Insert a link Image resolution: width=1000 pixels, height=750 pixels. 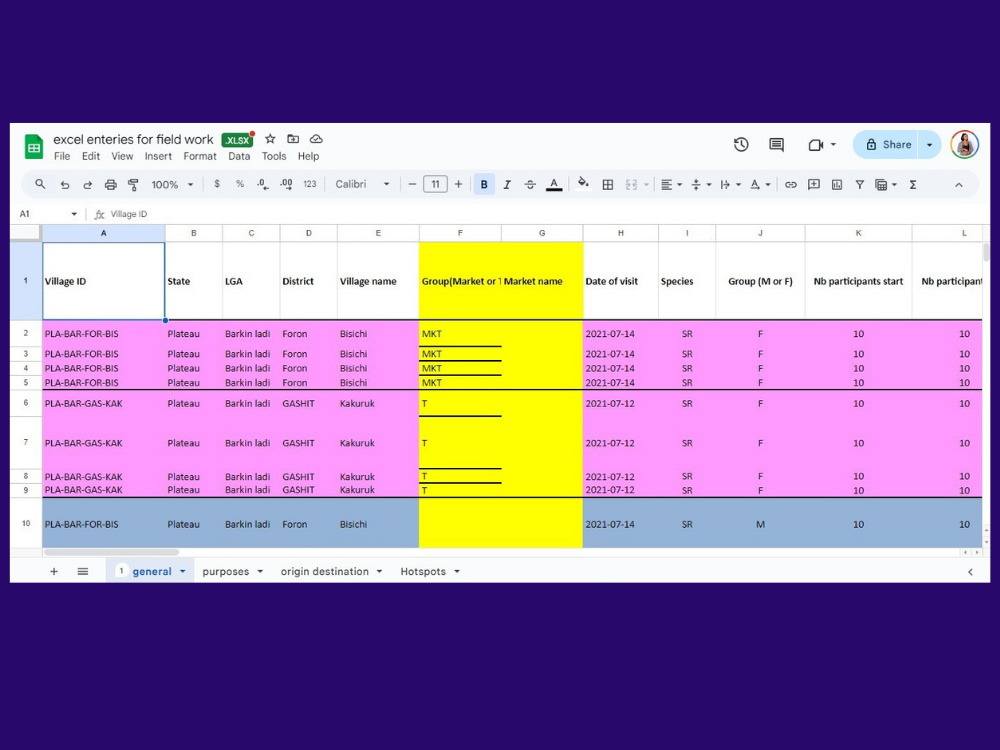point(791,185)
